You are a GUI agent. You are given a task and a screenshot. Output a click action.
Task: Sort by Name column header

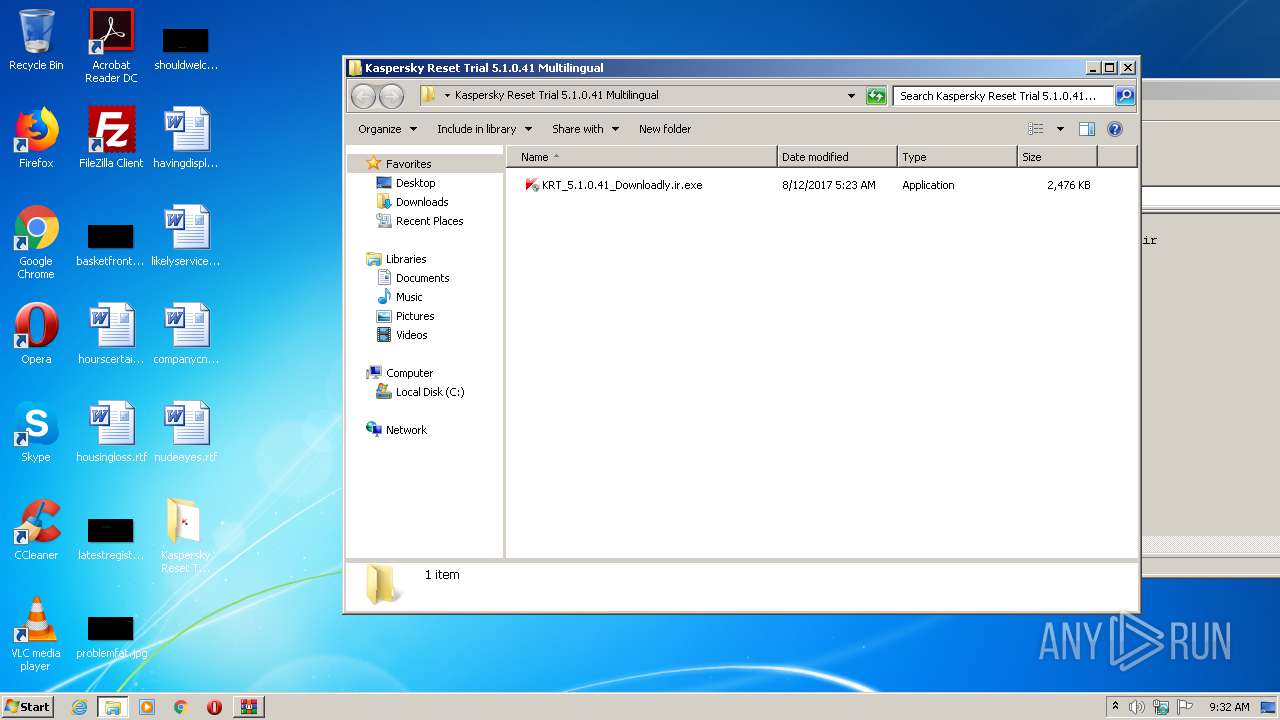tap(642, 157)
